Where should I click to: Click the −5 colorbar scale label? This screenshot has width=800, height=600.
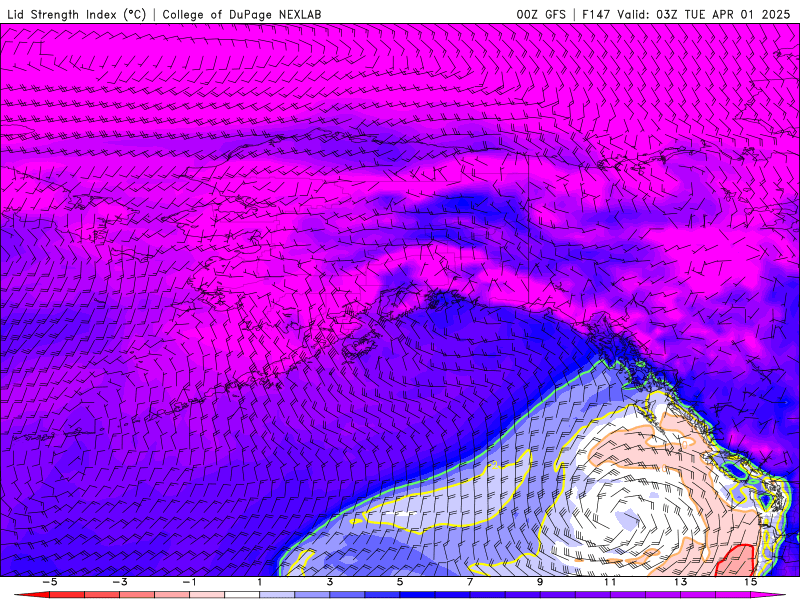49,582
